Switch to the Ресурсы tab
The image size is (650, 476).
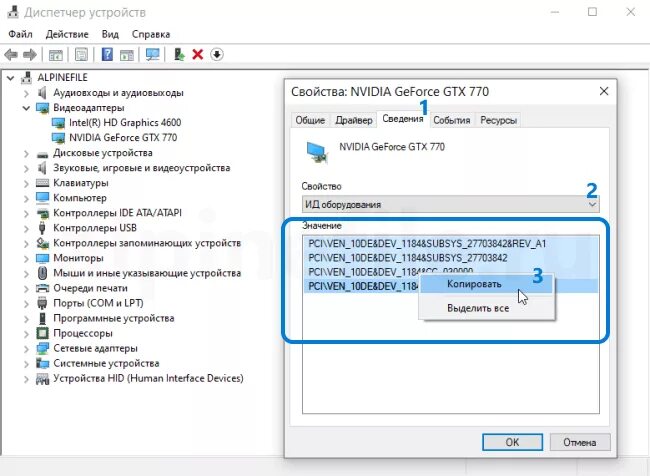coord(498,120)
